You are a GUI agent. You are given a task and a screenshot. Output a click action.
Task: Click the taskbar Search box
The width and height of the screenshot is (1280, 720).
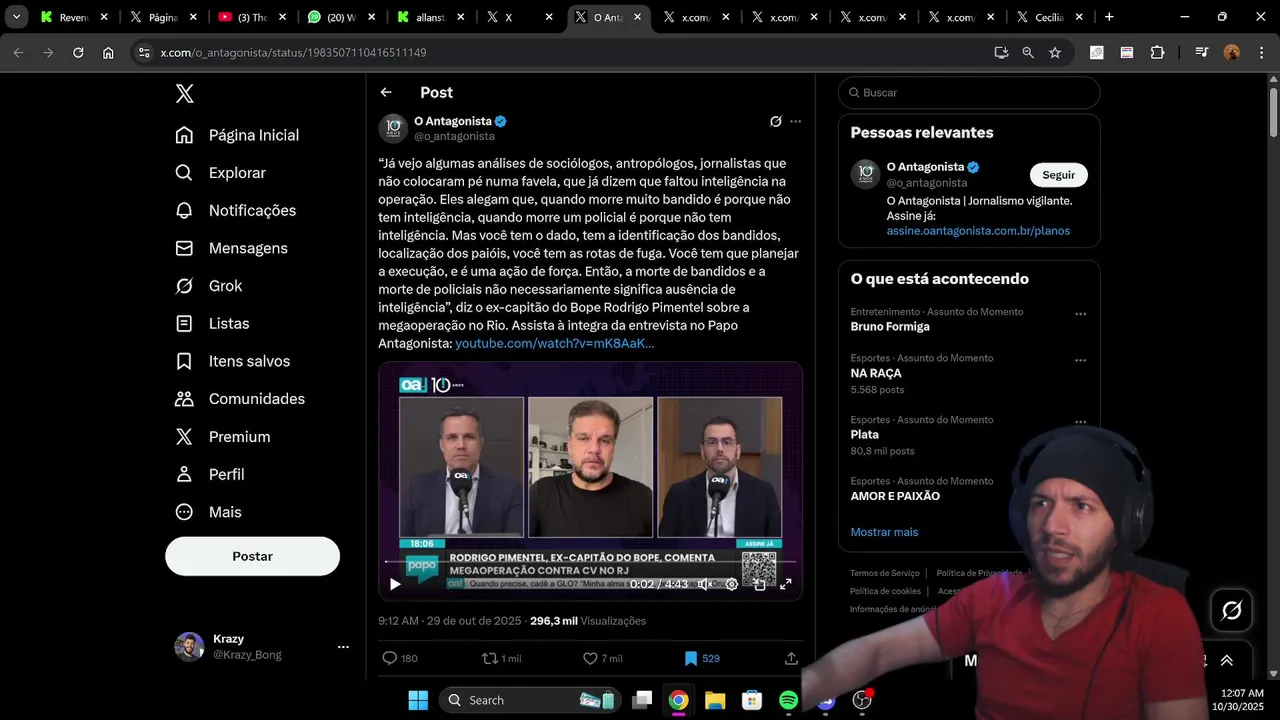click(530, 700)
